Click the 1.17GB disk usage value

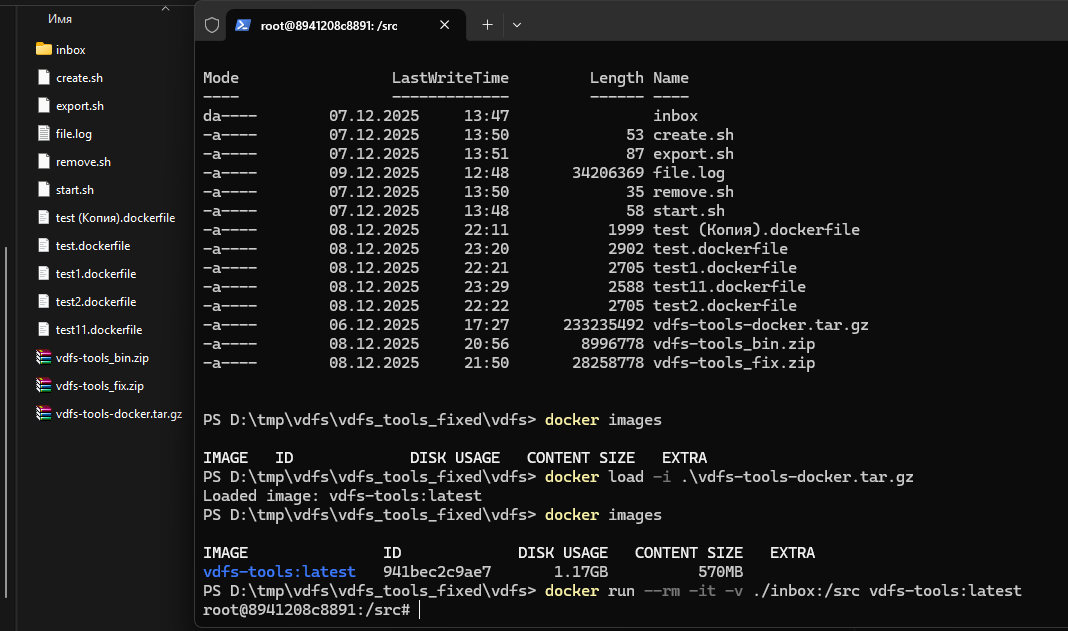click(x=580, y=572)
